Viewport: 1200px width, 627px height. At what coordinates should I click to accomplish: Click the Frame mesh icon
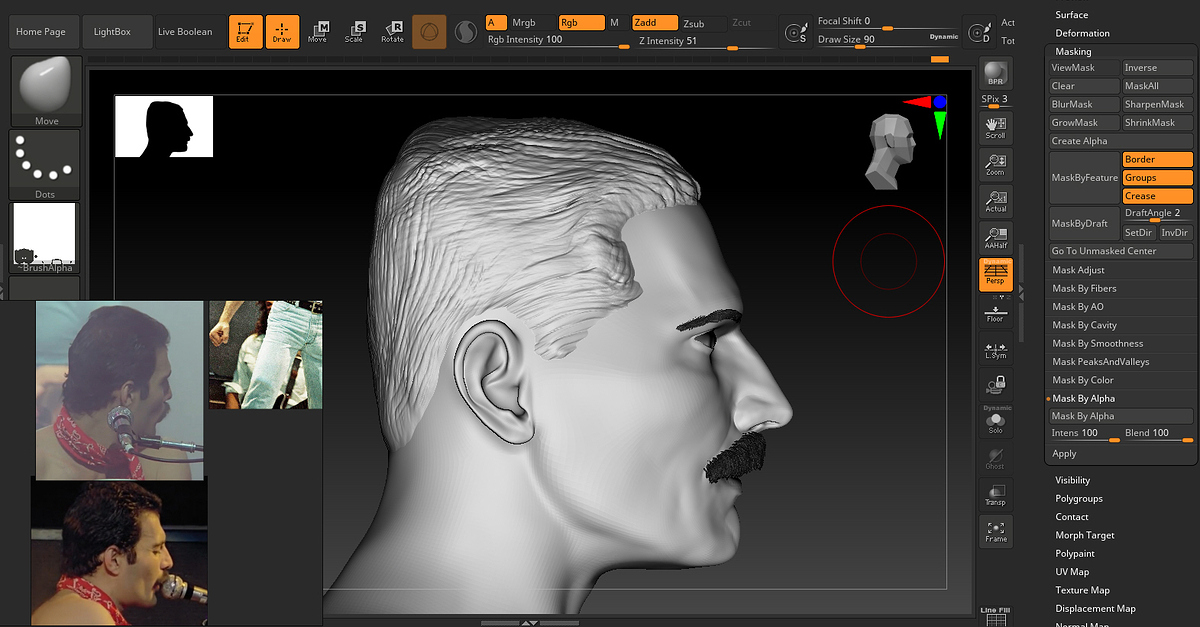pyautogui.click(x=995, y=531)
